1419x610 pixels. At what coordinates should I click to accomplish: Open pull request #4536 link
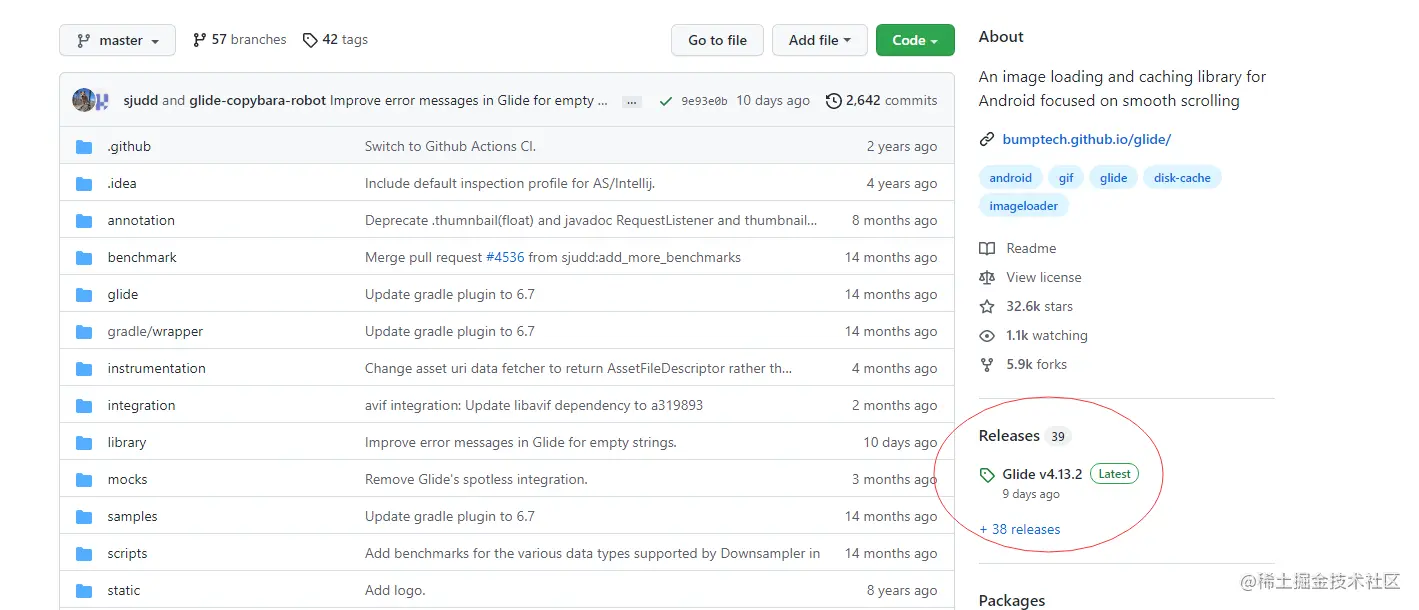click(505, 257)
